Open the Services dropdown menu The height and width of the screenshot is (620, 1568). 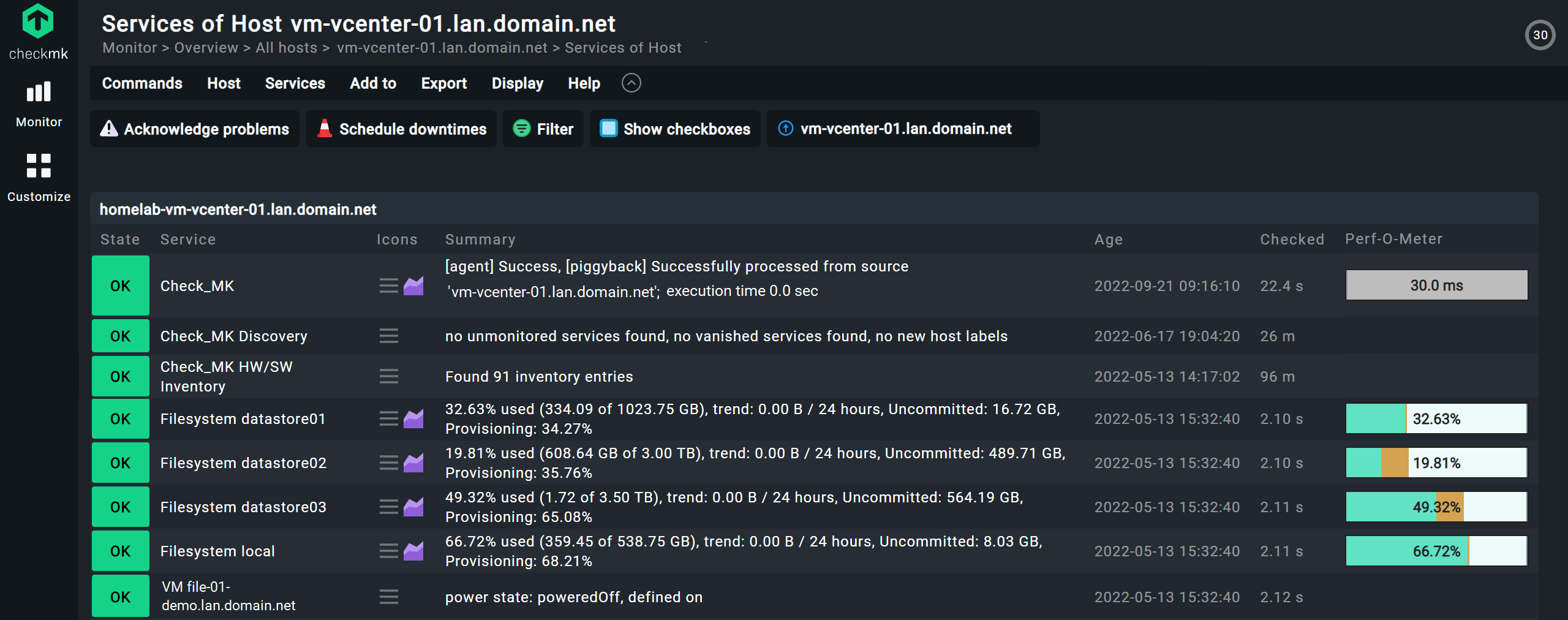click(x=295, y=83)
